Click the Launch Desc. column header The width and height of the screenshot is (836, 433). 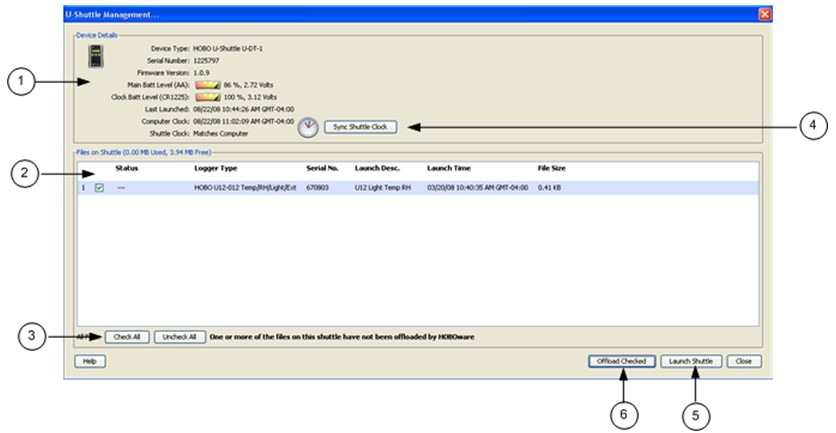(x=377, y=168)
